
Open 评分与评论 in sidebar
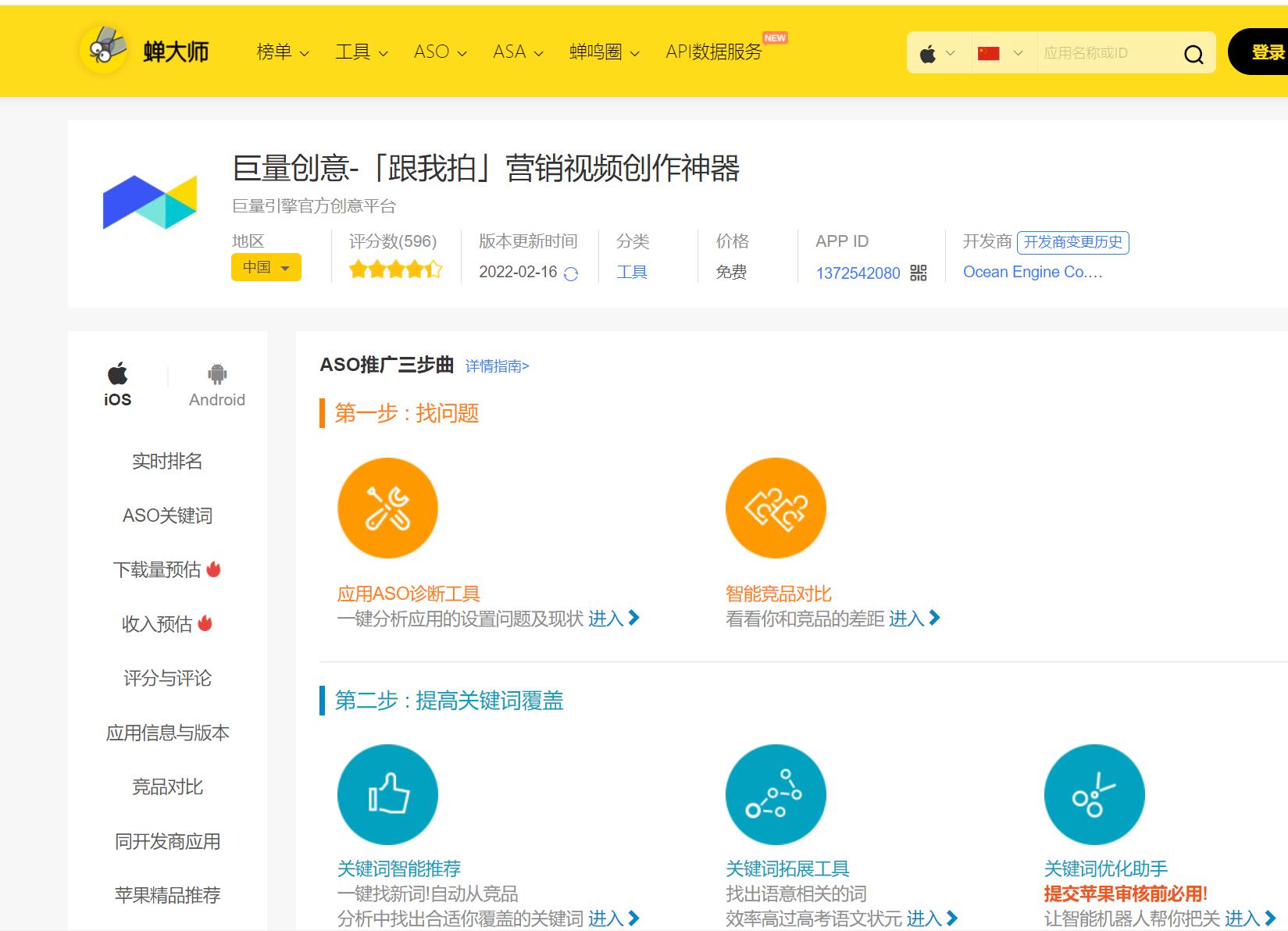click(x=167, y=678)
